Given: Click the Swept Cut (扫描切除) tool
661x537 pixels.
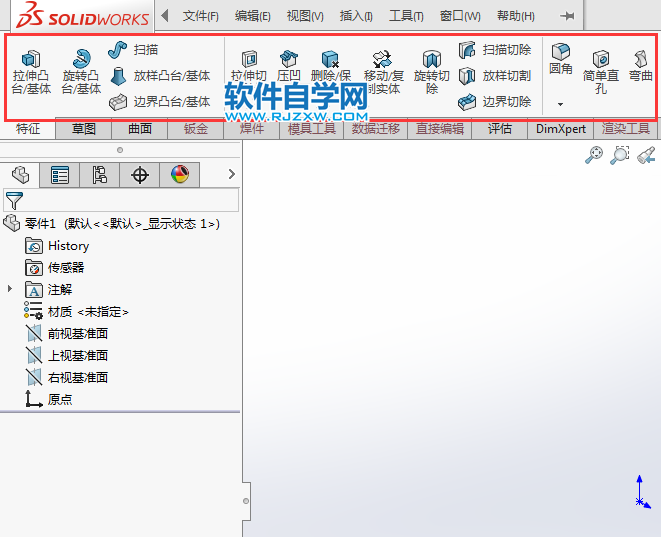Looking at the screenshot, I should [495, 50].
